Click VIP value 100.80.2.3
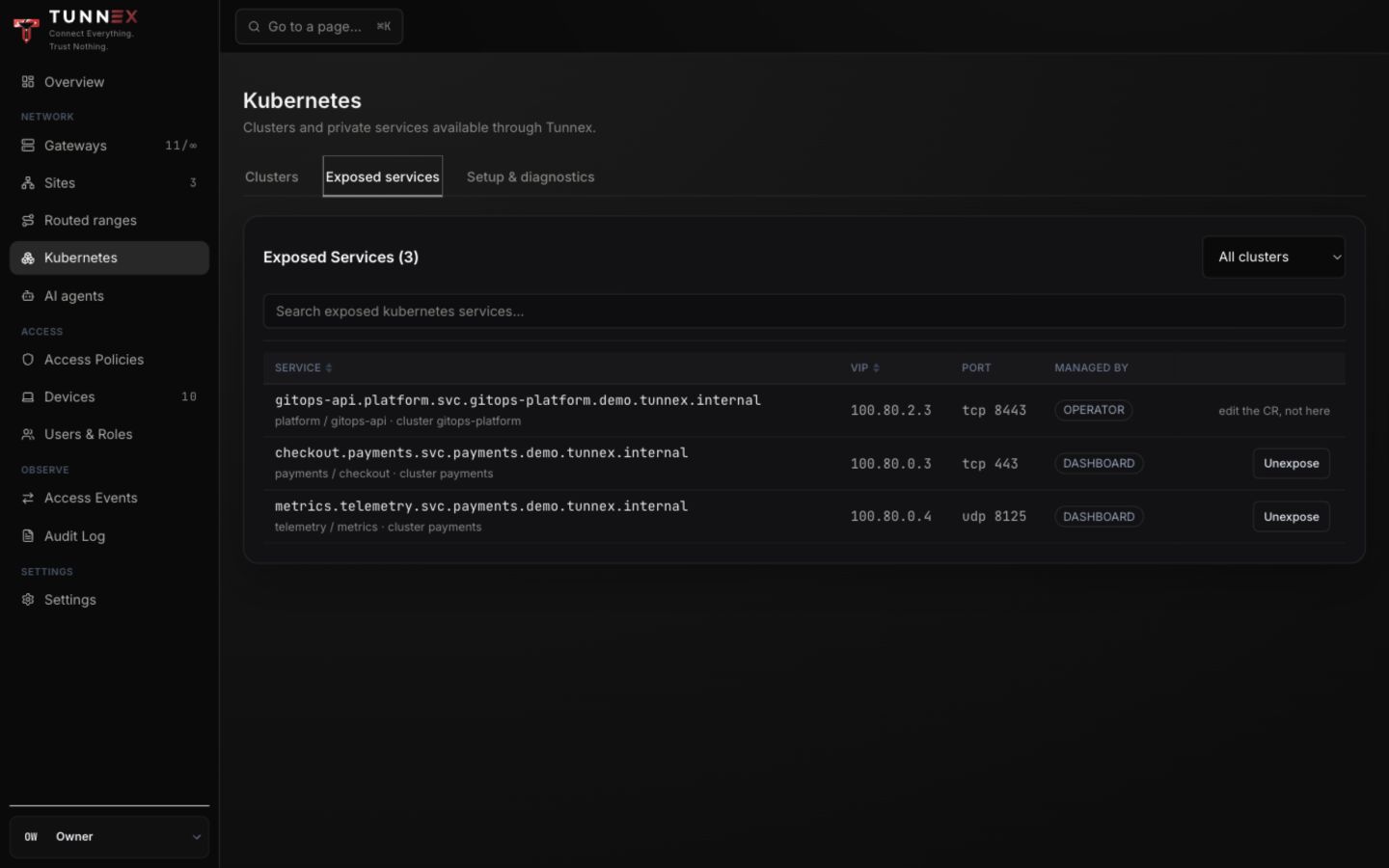The height and width of the screenshot is (868, 1389). pyautogui.click(x=890, y=411)
